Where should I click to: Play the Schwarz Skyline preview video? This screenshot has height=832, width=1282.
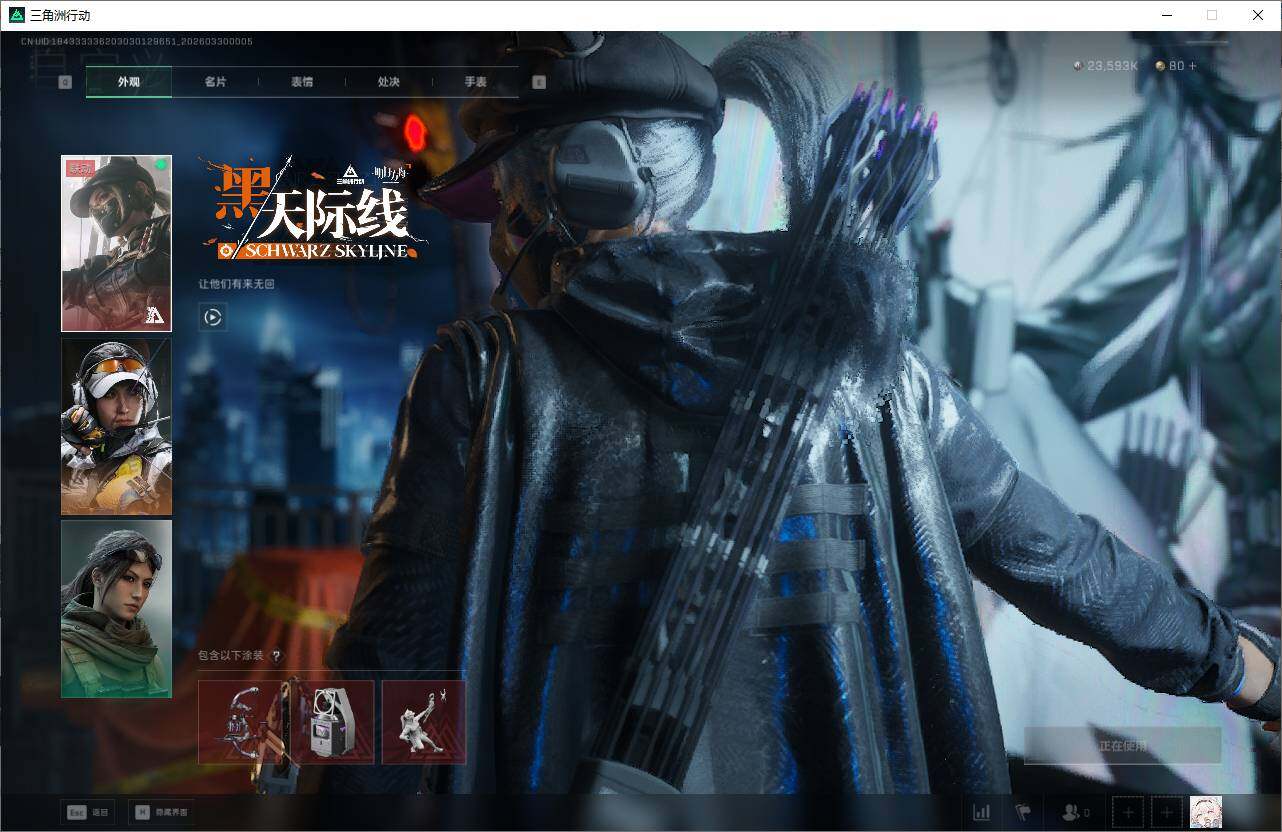(x=212, y=317)
